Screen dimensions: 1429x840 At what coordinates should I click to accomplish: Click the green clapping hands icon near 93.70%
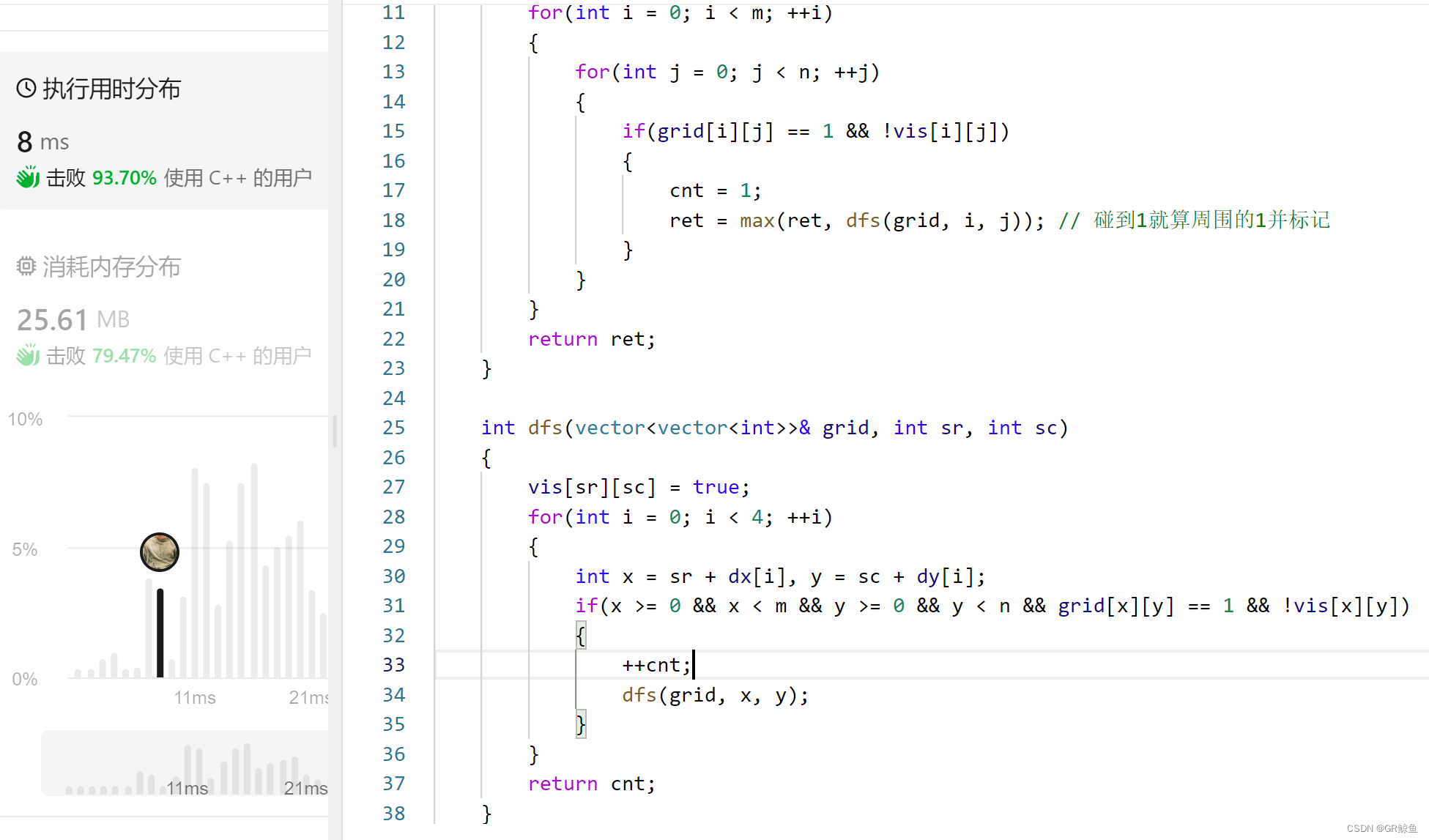pyautogui.click(x=28, y=177)
